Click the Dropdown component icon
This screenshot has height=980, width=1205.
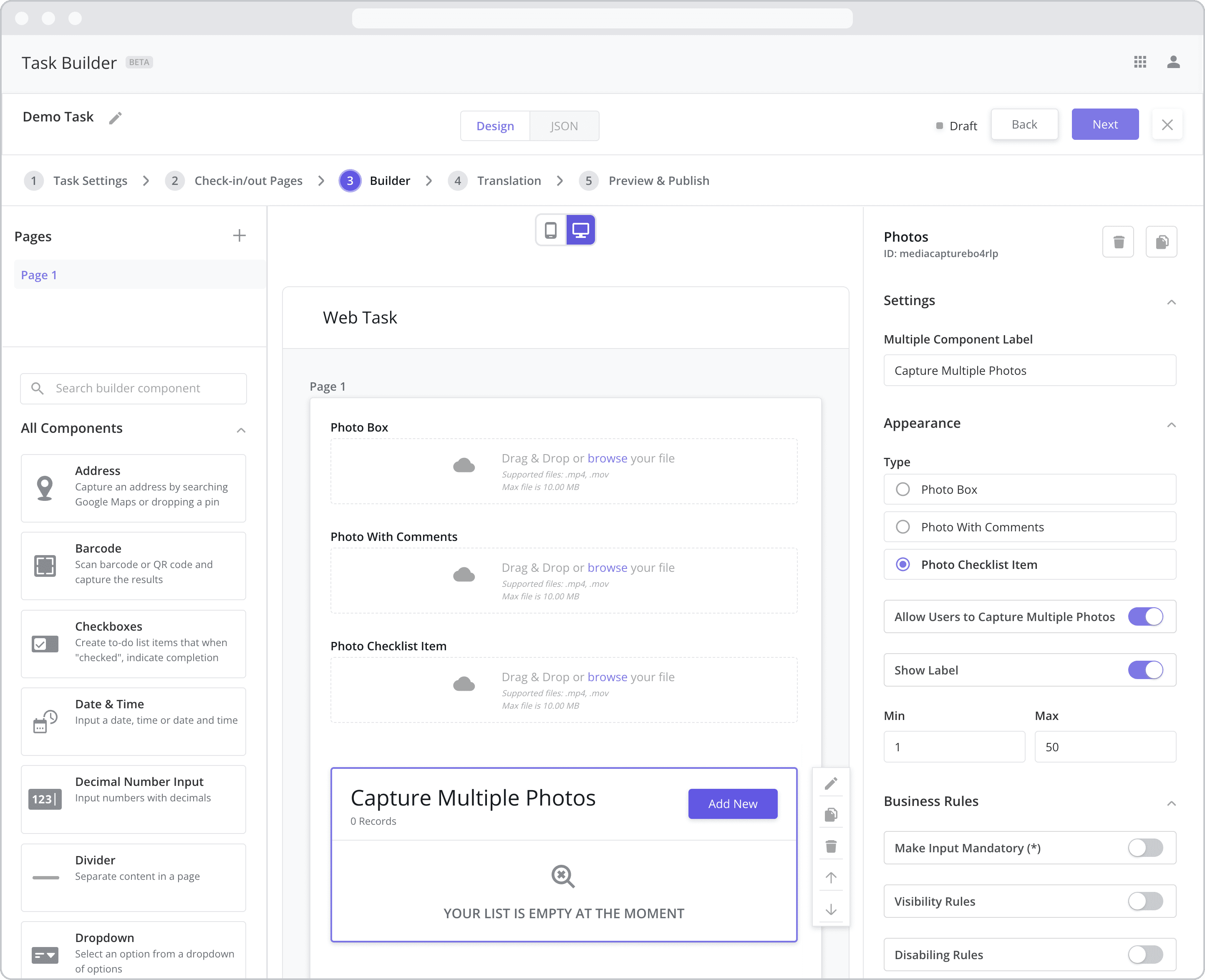click(45, 956)
